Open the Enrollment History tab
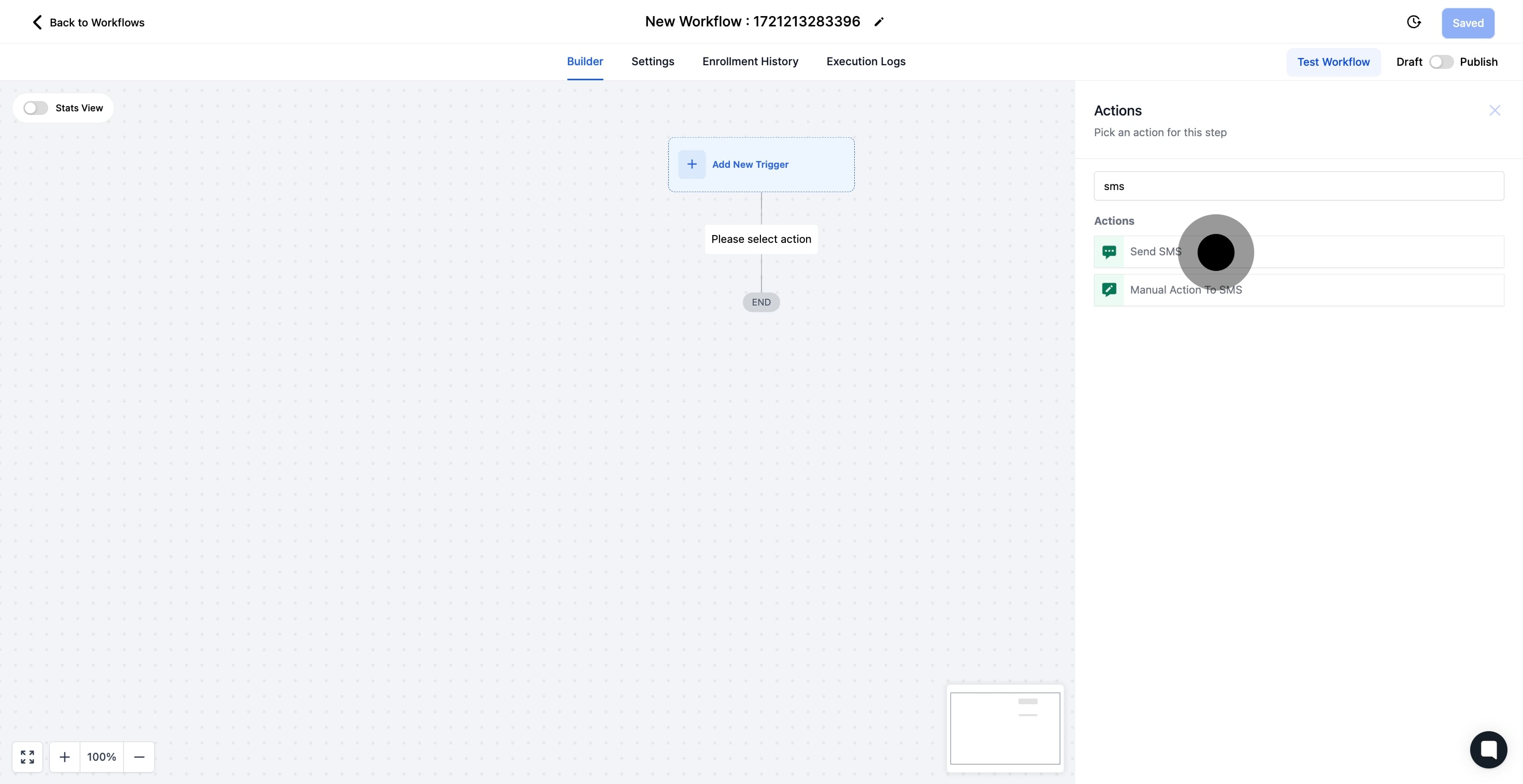Image resolution: width=1523 pixels, height=784 pixels. (750, 62)
